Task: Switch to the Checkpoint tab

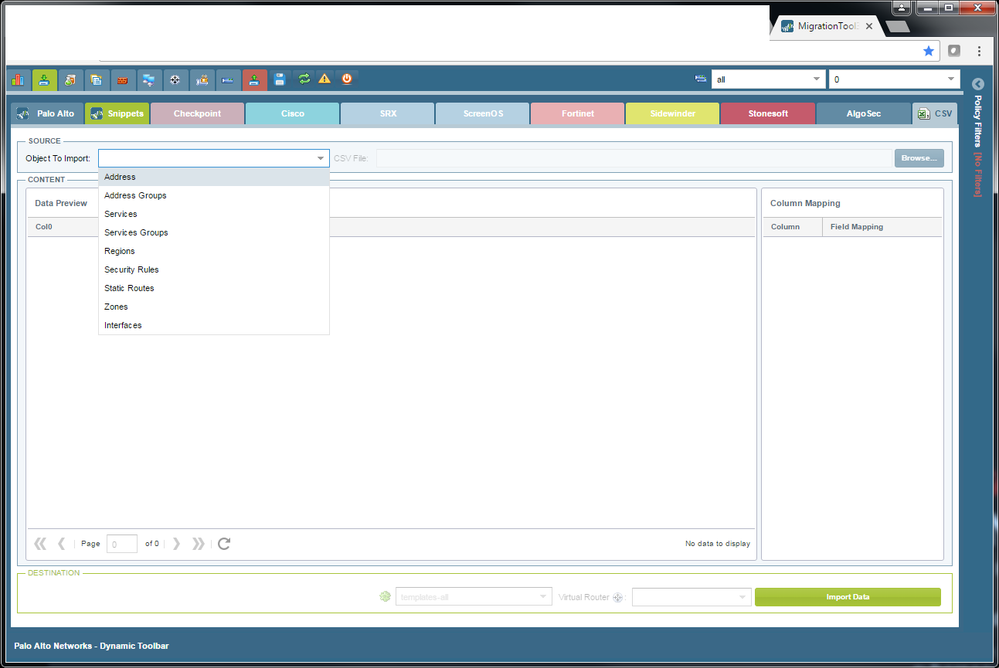Action: point(197,113)
